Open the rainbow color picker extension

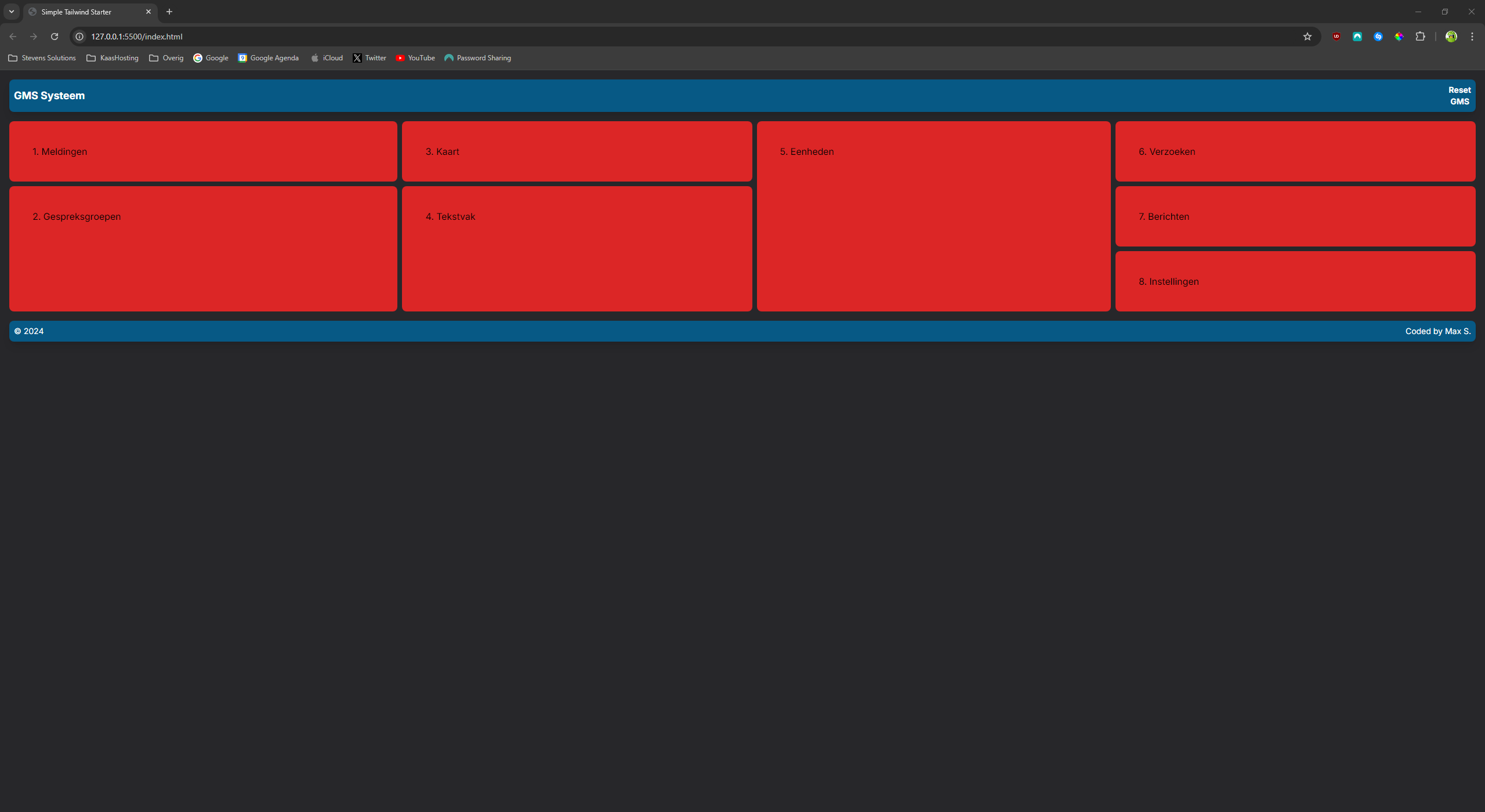pos(1399,37)
